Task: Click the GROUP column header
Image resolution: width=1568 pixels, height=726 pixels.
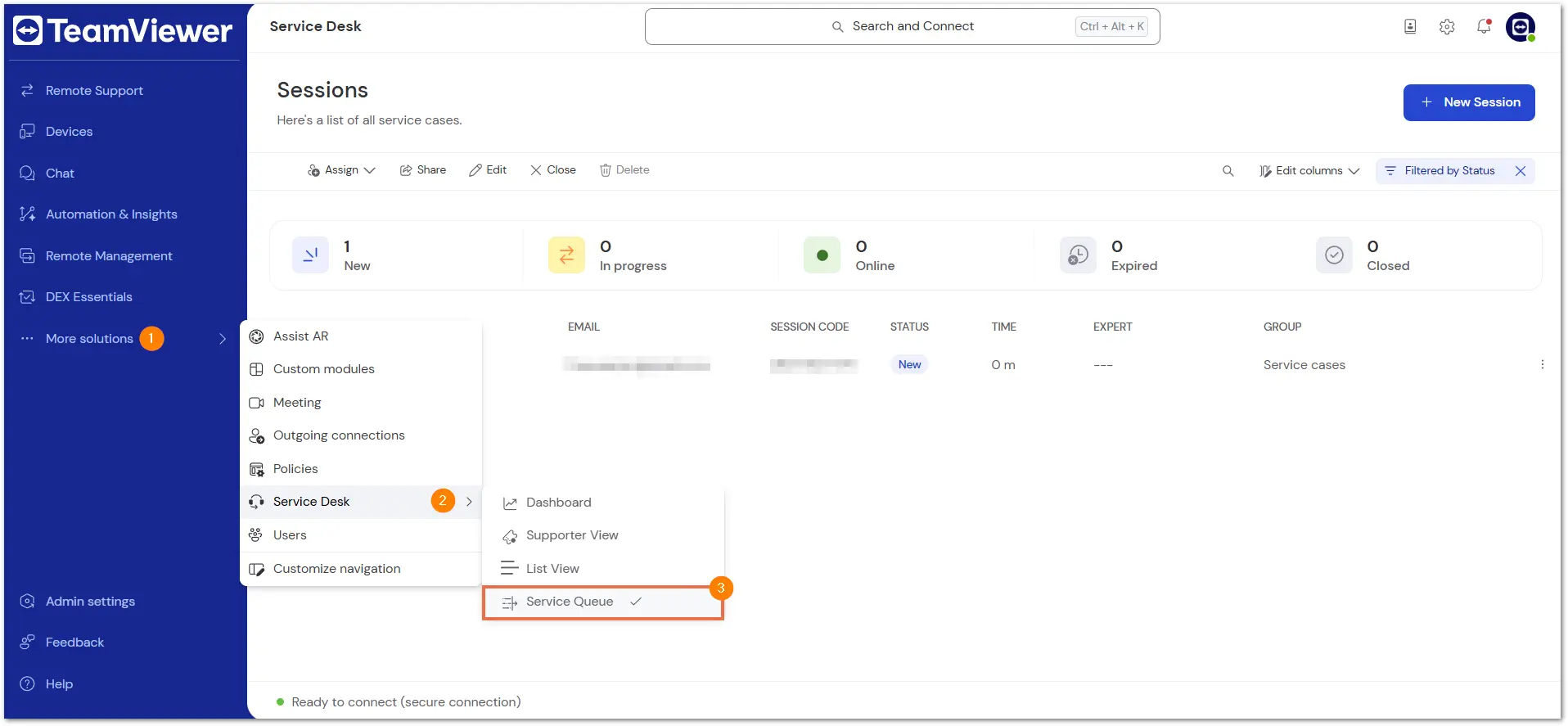Action: [x=1282, y=327]
